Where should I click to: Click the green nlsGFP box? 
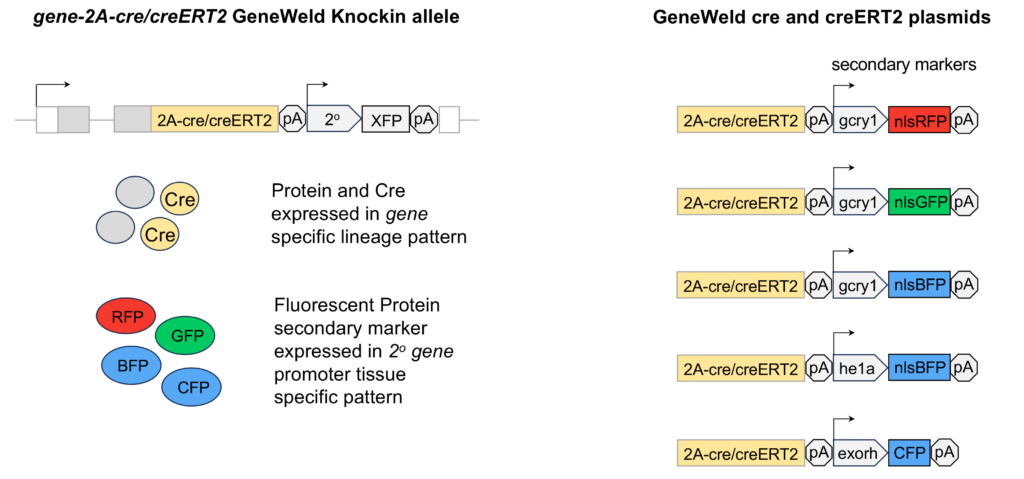pyautogui.click(x=919, y=203)
